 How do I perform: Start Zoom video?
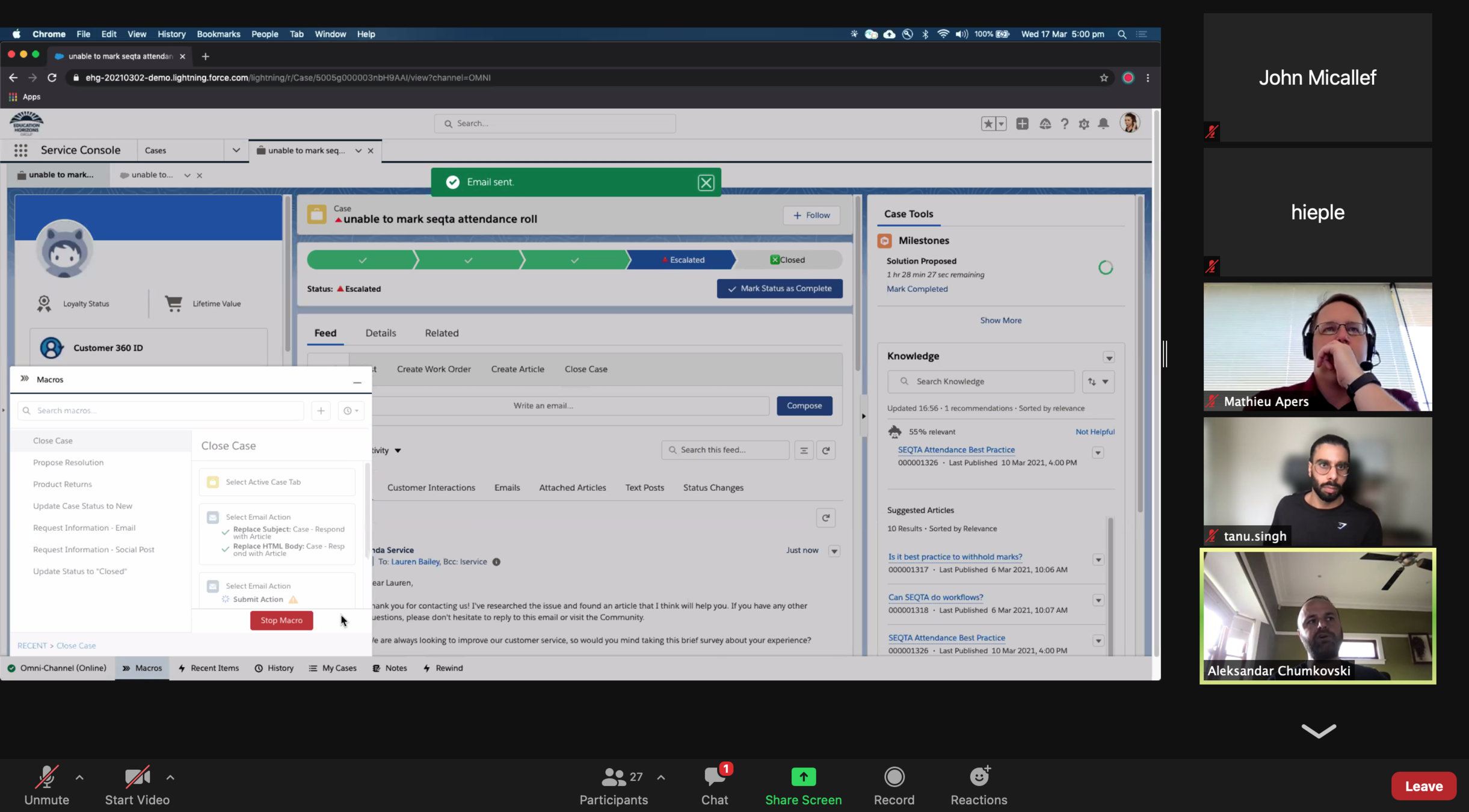pyautogui.click(x=137, y=785)
